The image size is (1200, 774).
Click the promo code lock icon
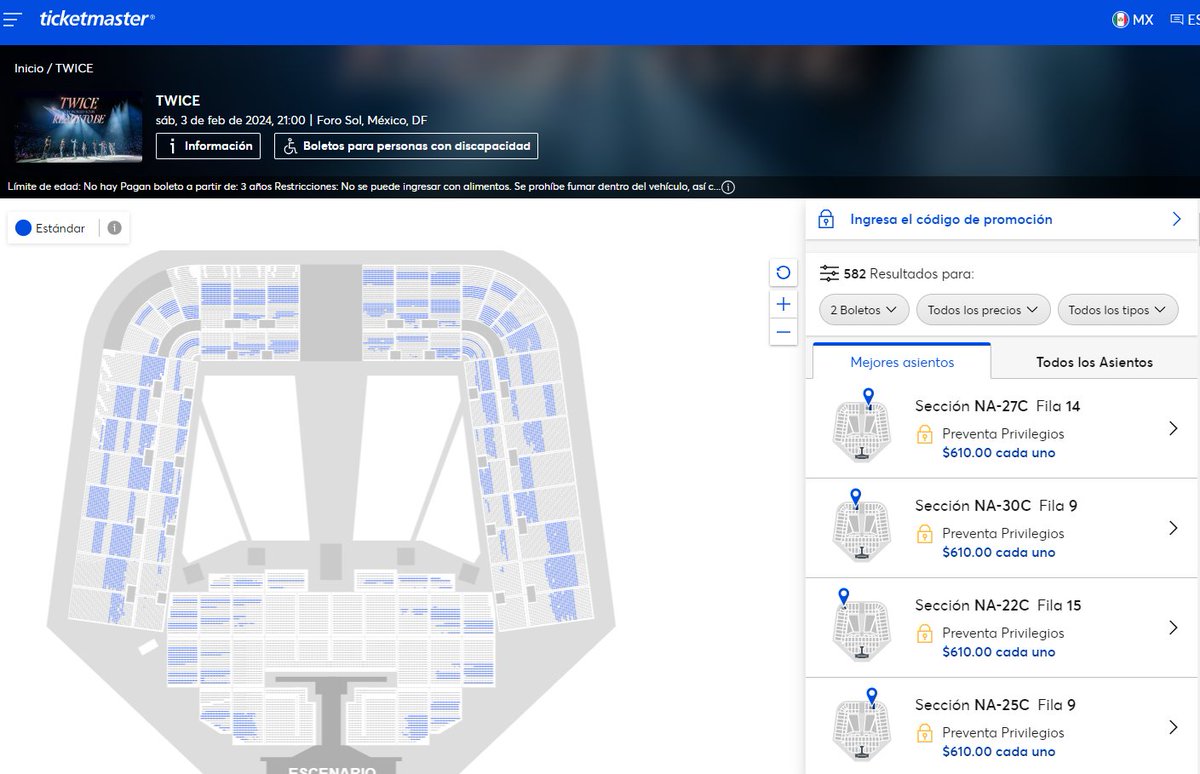pos(826,219)
